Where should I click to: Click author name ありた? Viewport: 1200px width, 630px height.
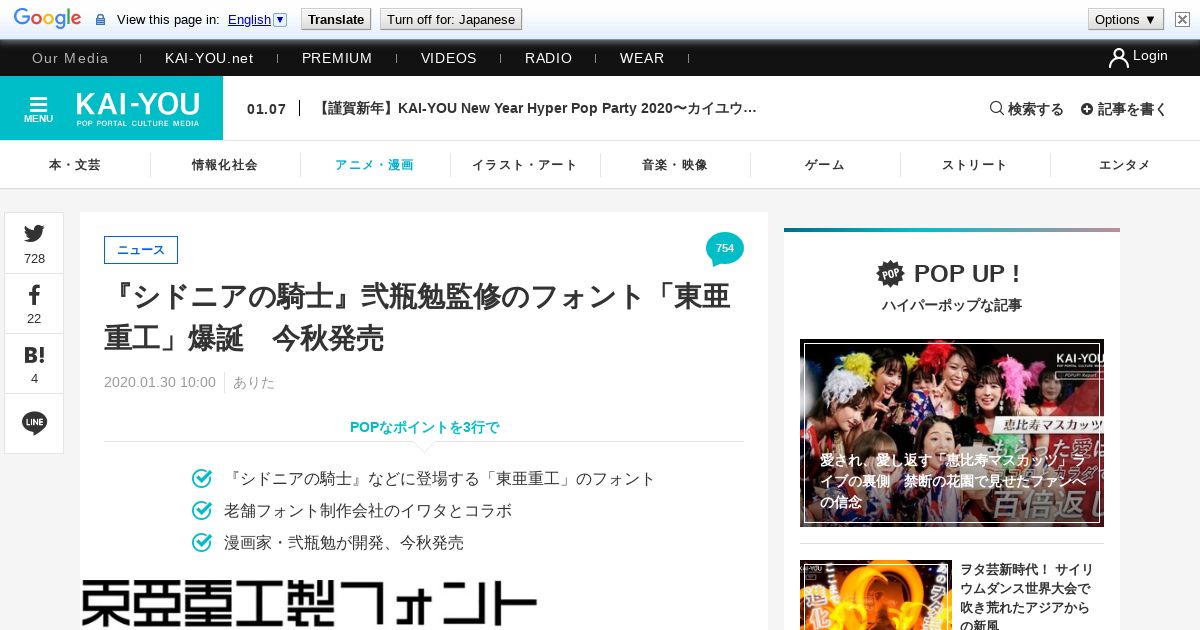[254, 382]
